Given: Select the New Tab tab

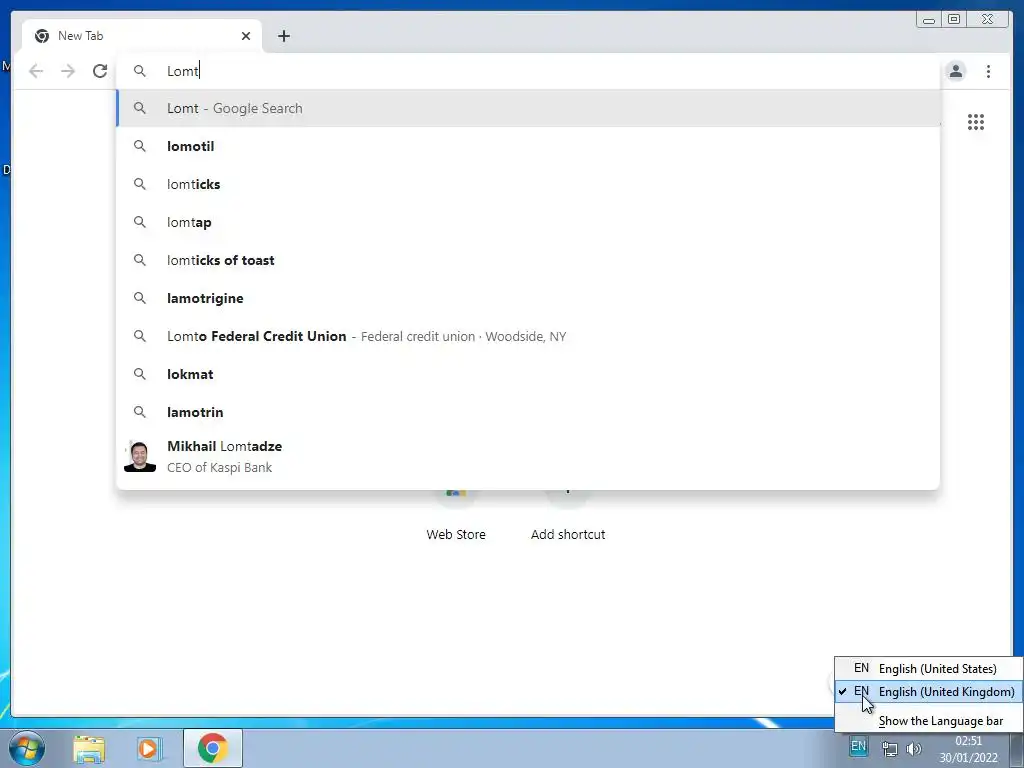Looking at the screenshot, I should coord(142,36).
